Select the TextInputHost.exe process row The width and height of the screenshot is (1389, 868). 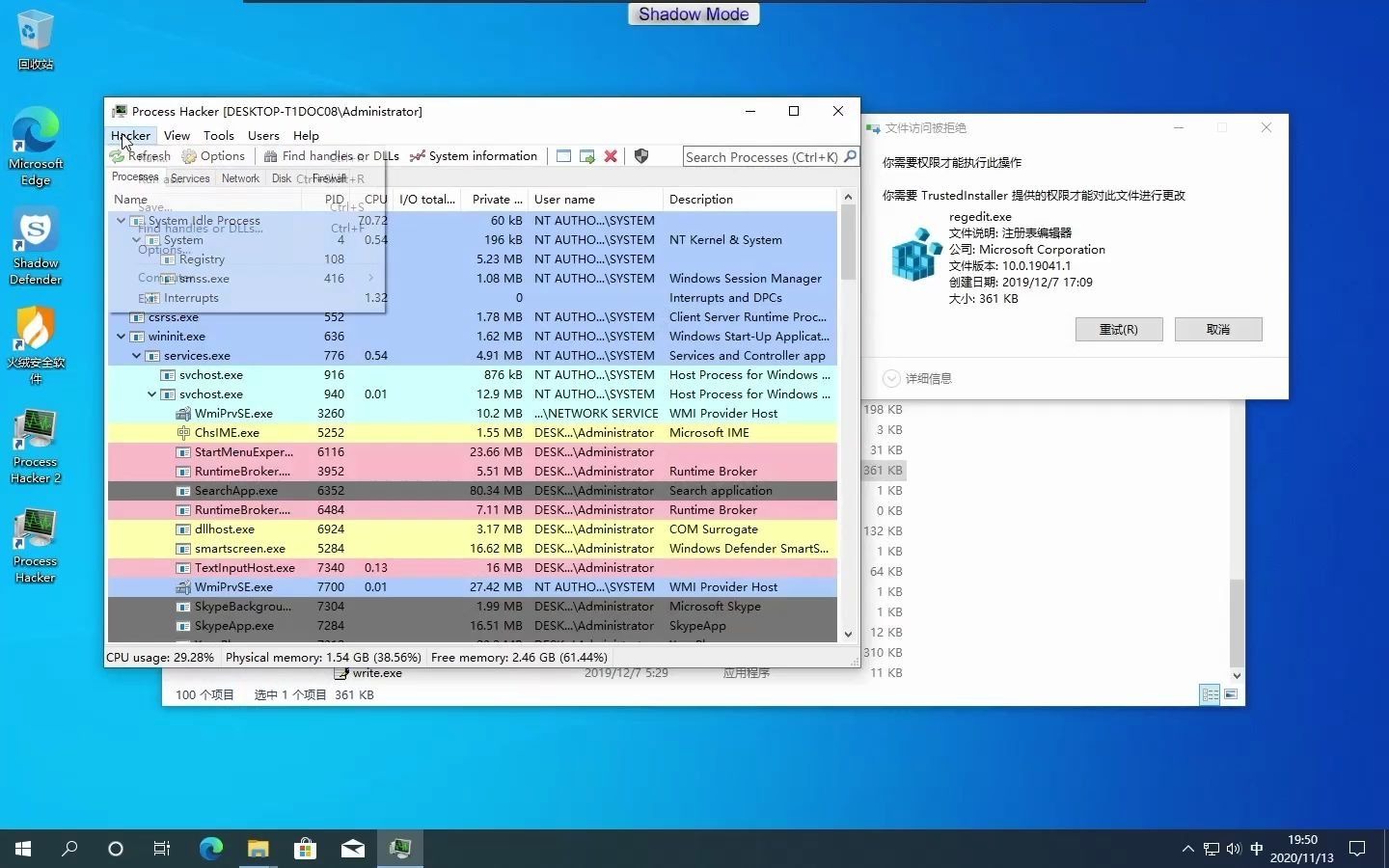point(472,568)
